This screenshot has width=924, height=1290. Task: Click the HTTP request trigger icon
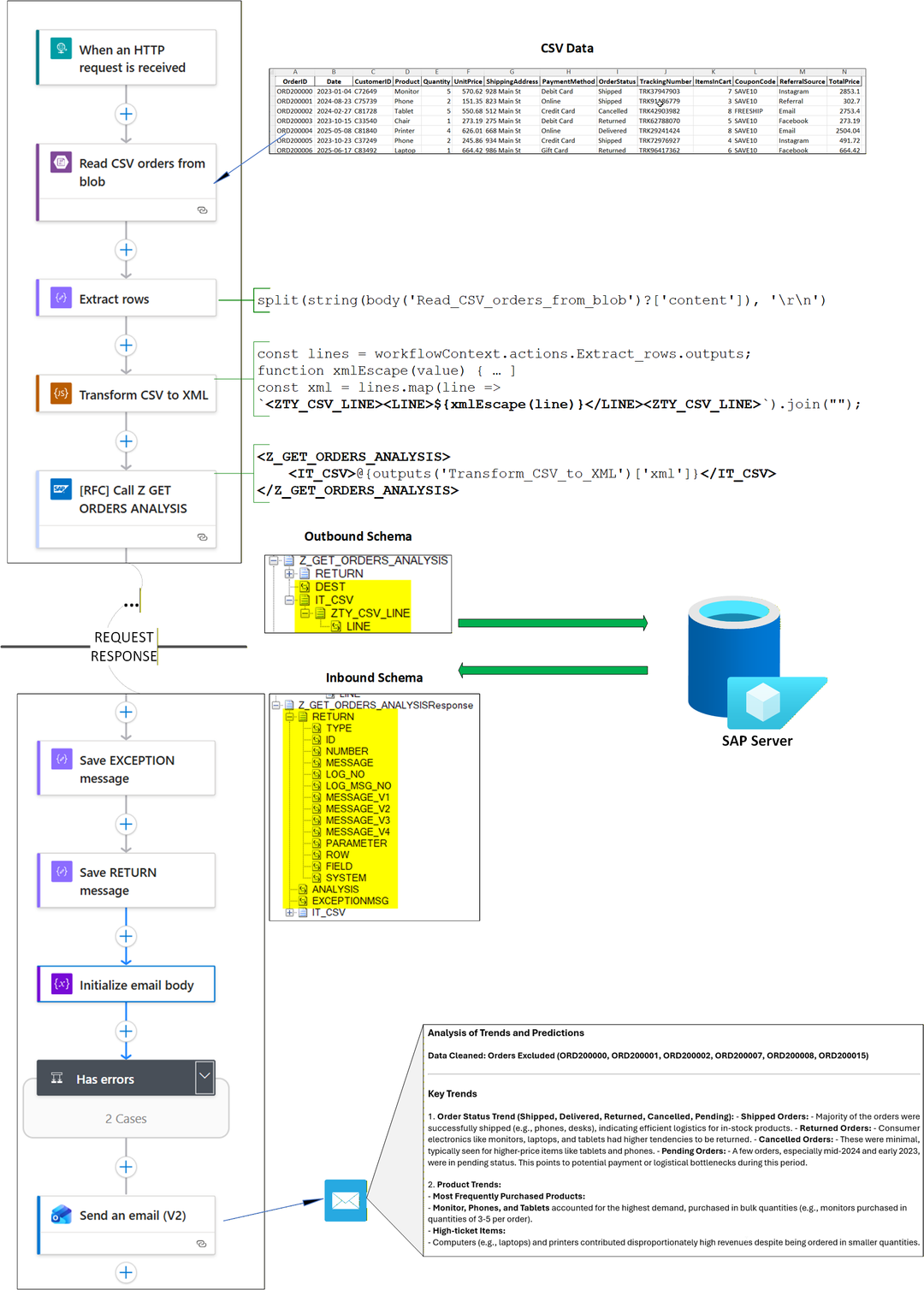click(x=61, y=48)
